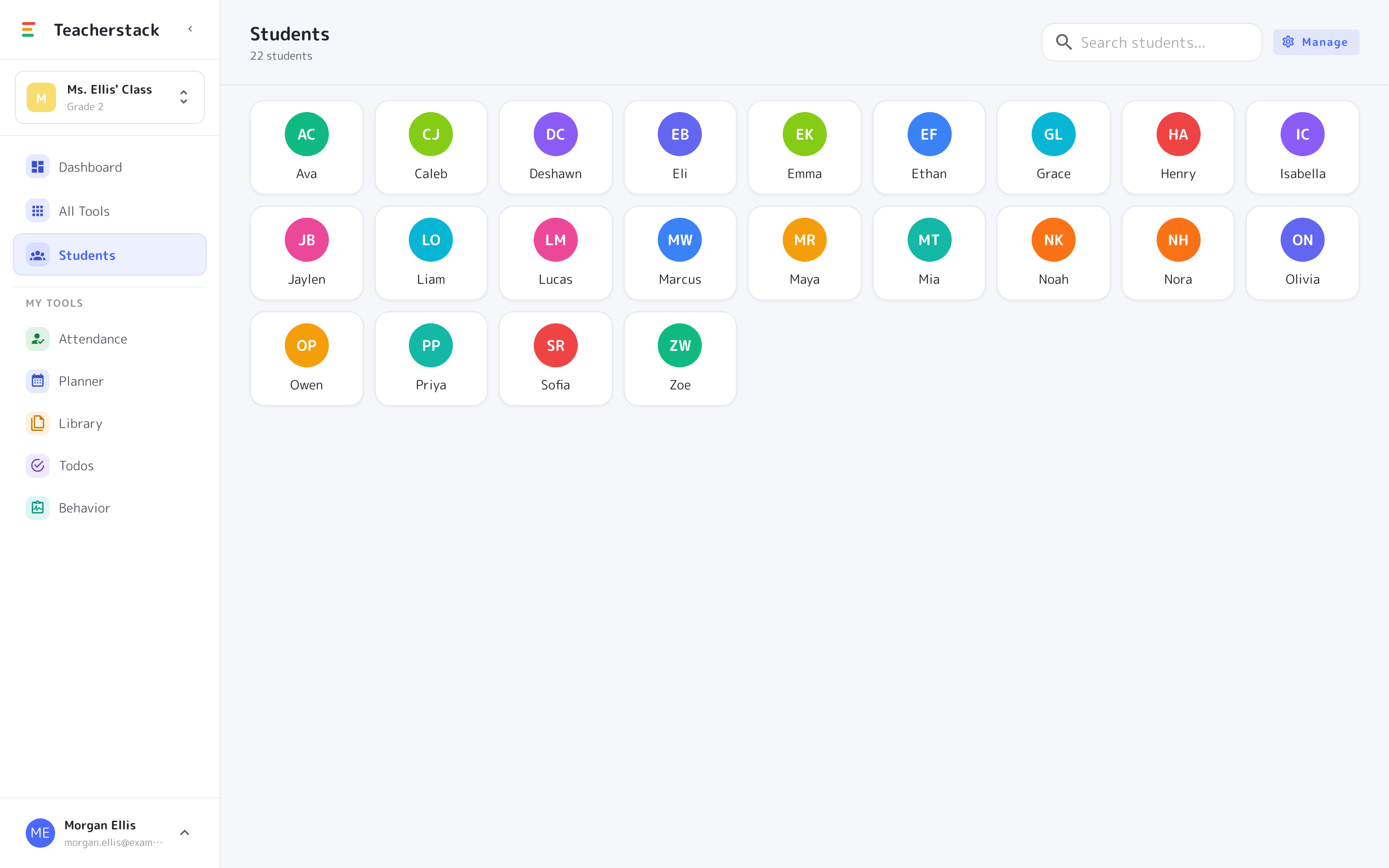Click Deshawn's DC avatar
This screenshot has height=868, width=1389.
(555, 134)
